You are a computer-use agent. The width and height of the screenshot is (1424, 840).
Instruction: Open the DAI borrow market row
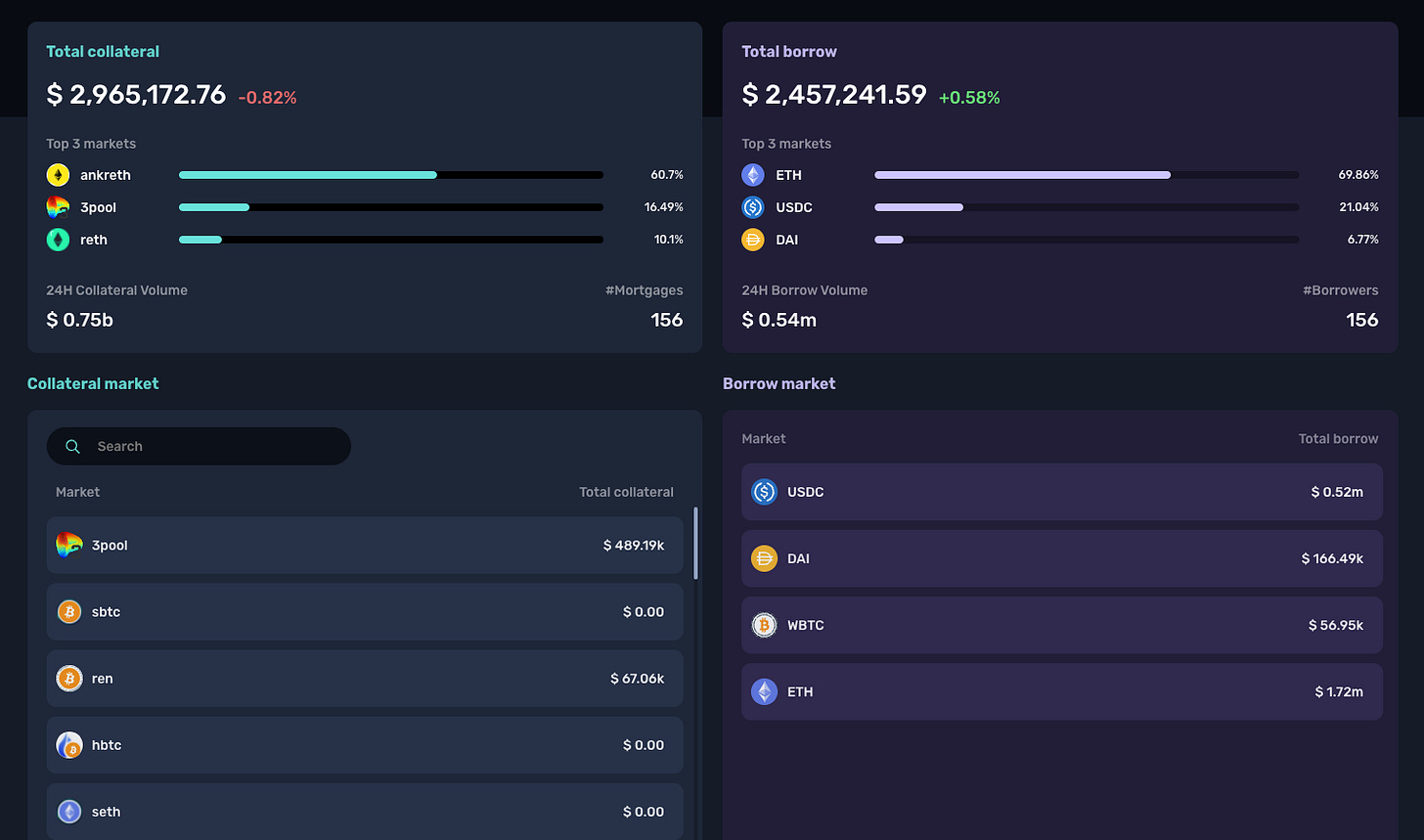(1062, 558)
